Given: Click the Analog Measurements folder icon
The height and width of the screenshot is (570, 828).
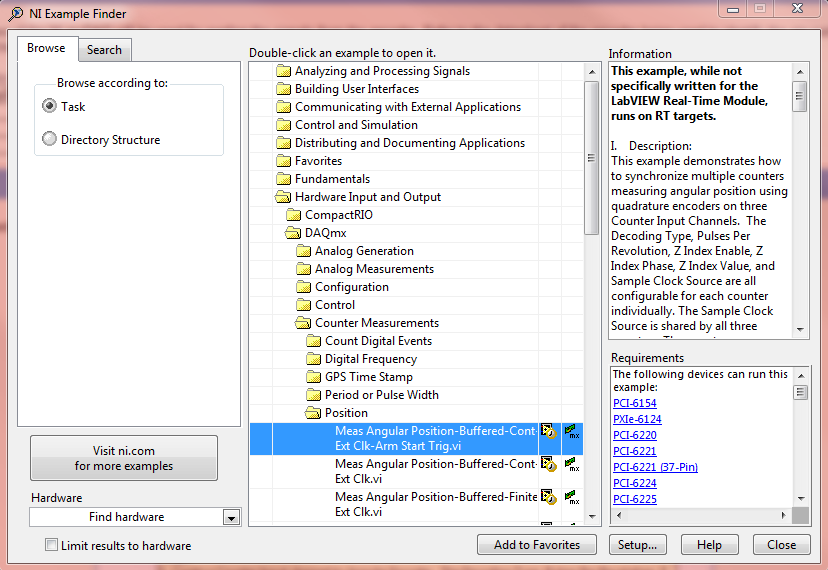Looking at the screenshot, I should pyautogui.click(x=304, y=268).
